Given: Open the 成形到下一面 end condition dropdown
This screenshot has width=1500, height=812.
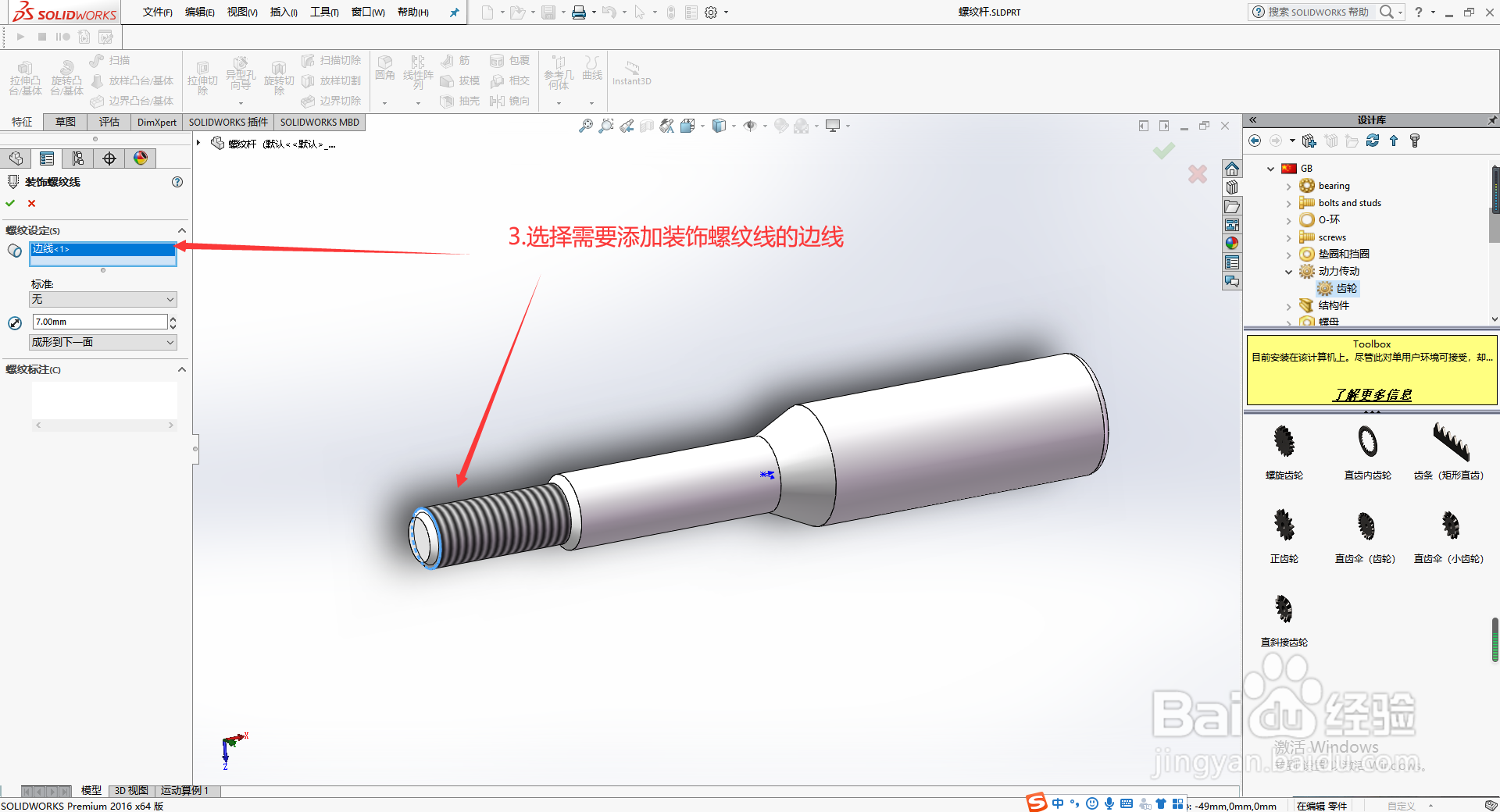Looking at the screenshot, I should [103, 342].
